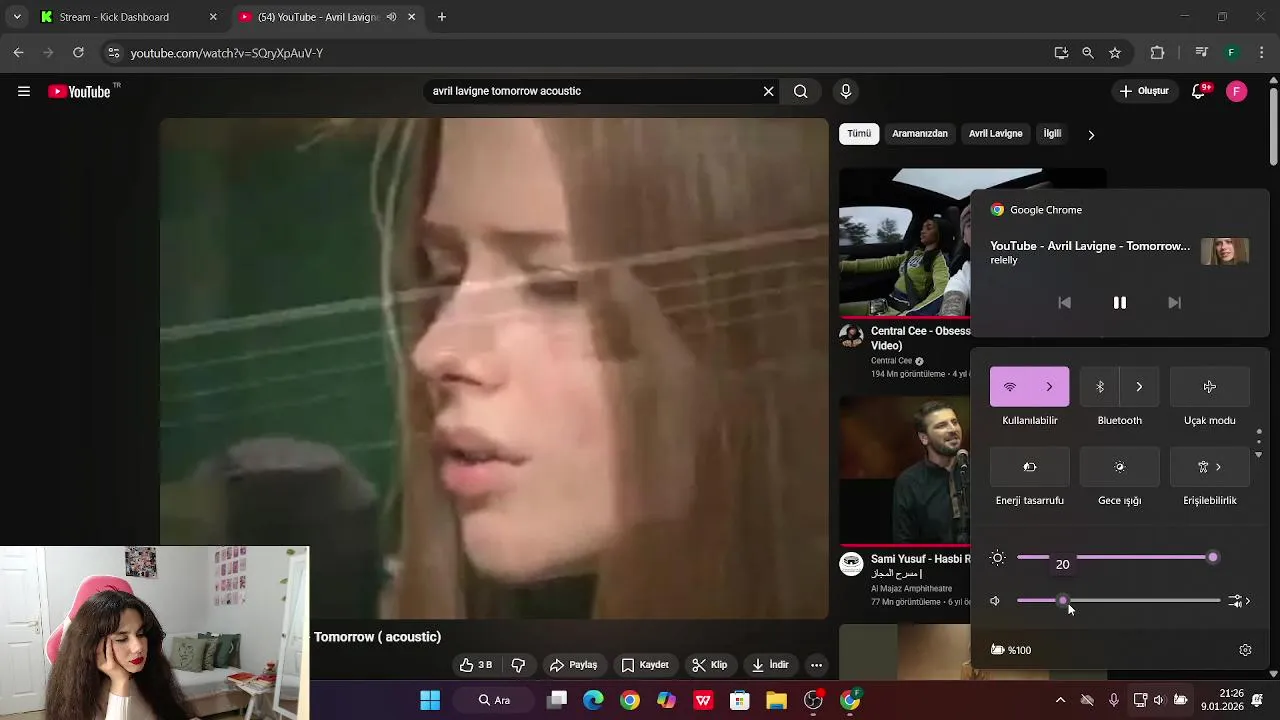
Task: Pause media in Chrome media card
Action: 1120,303
